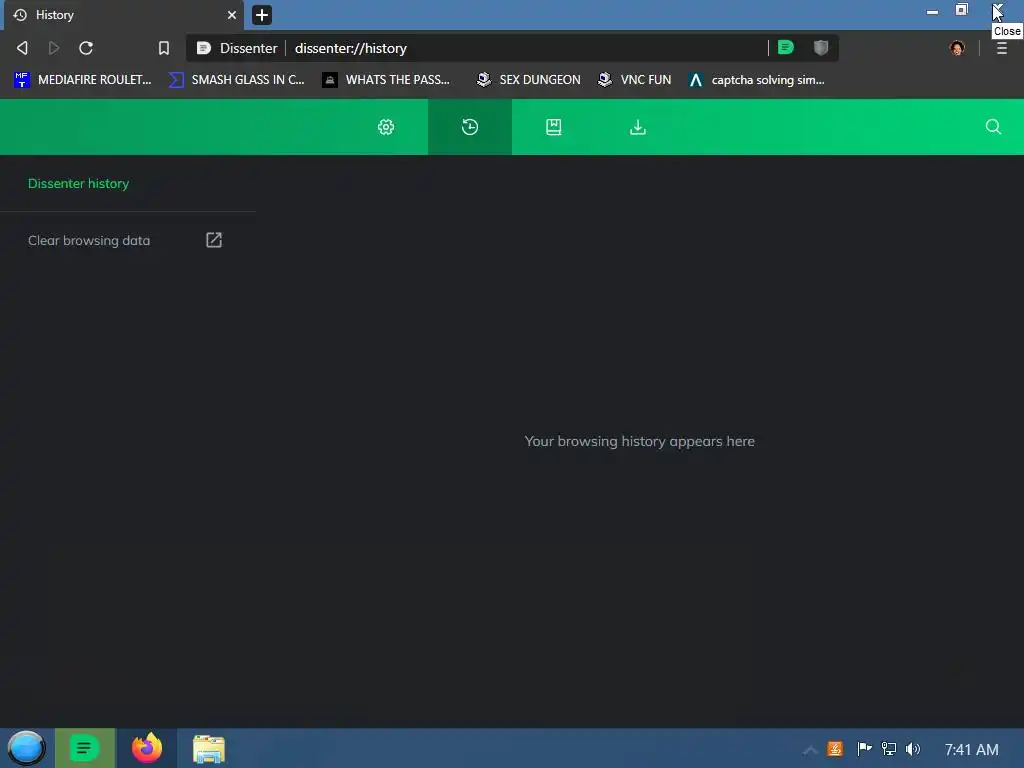The image size is (1024, 768).
Task: Click the forward navigation arrow
Action: click(x=54, y=48)
